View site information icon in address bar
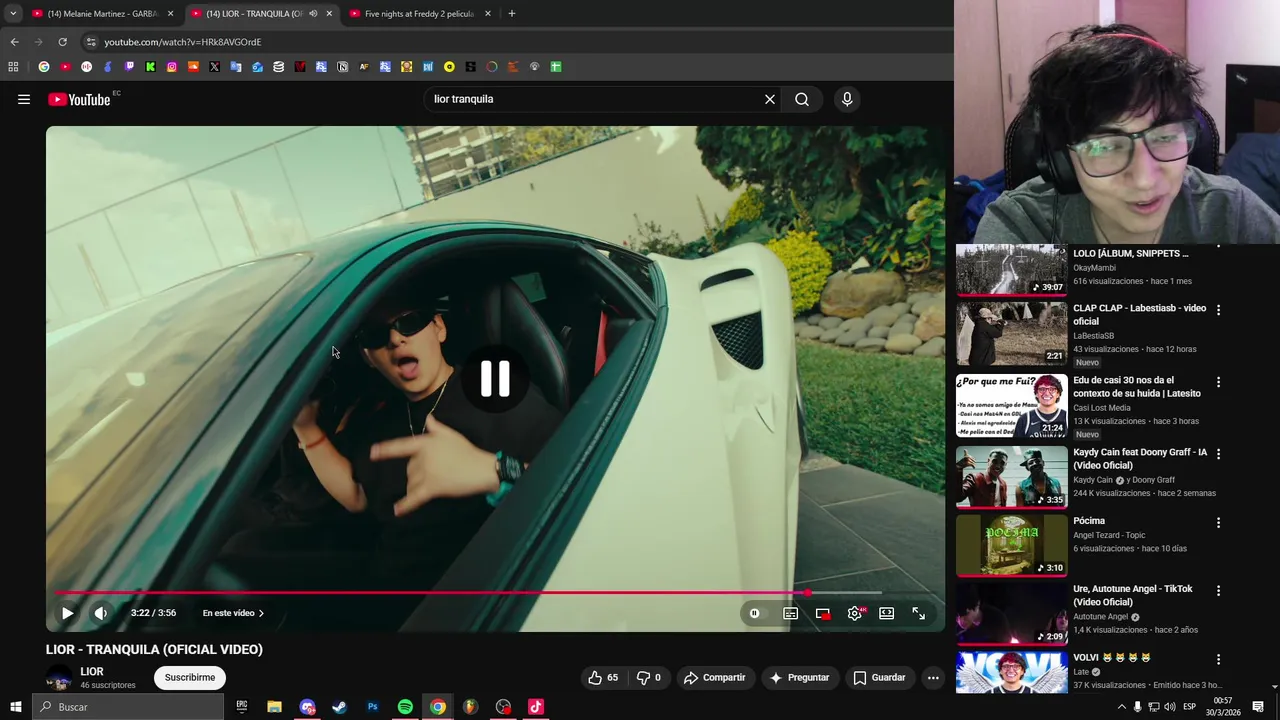This screenshot has height=720, width=1280. 91,42
